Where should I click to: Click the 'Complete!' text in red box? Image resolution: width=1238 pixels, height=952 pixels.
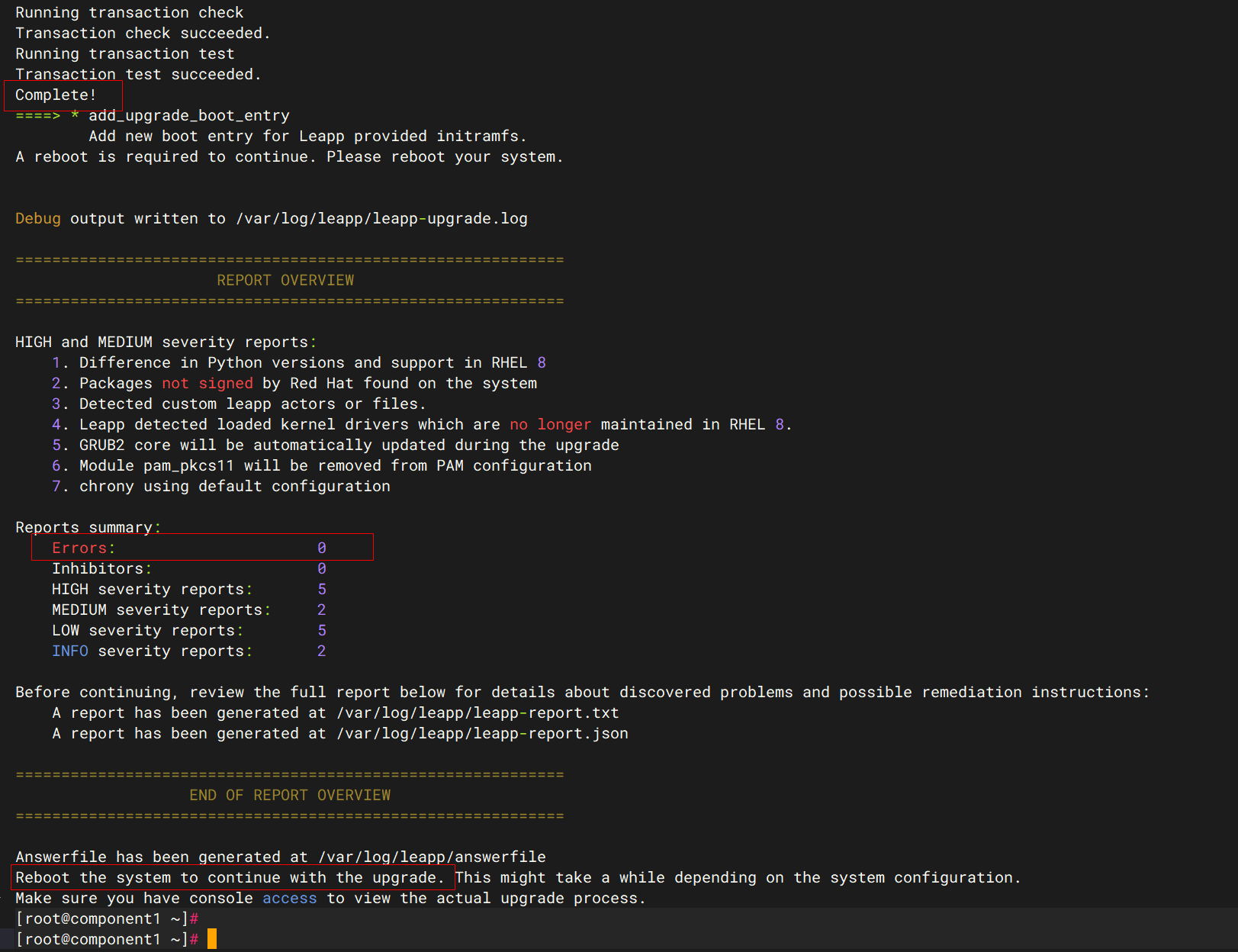point(56,95)
